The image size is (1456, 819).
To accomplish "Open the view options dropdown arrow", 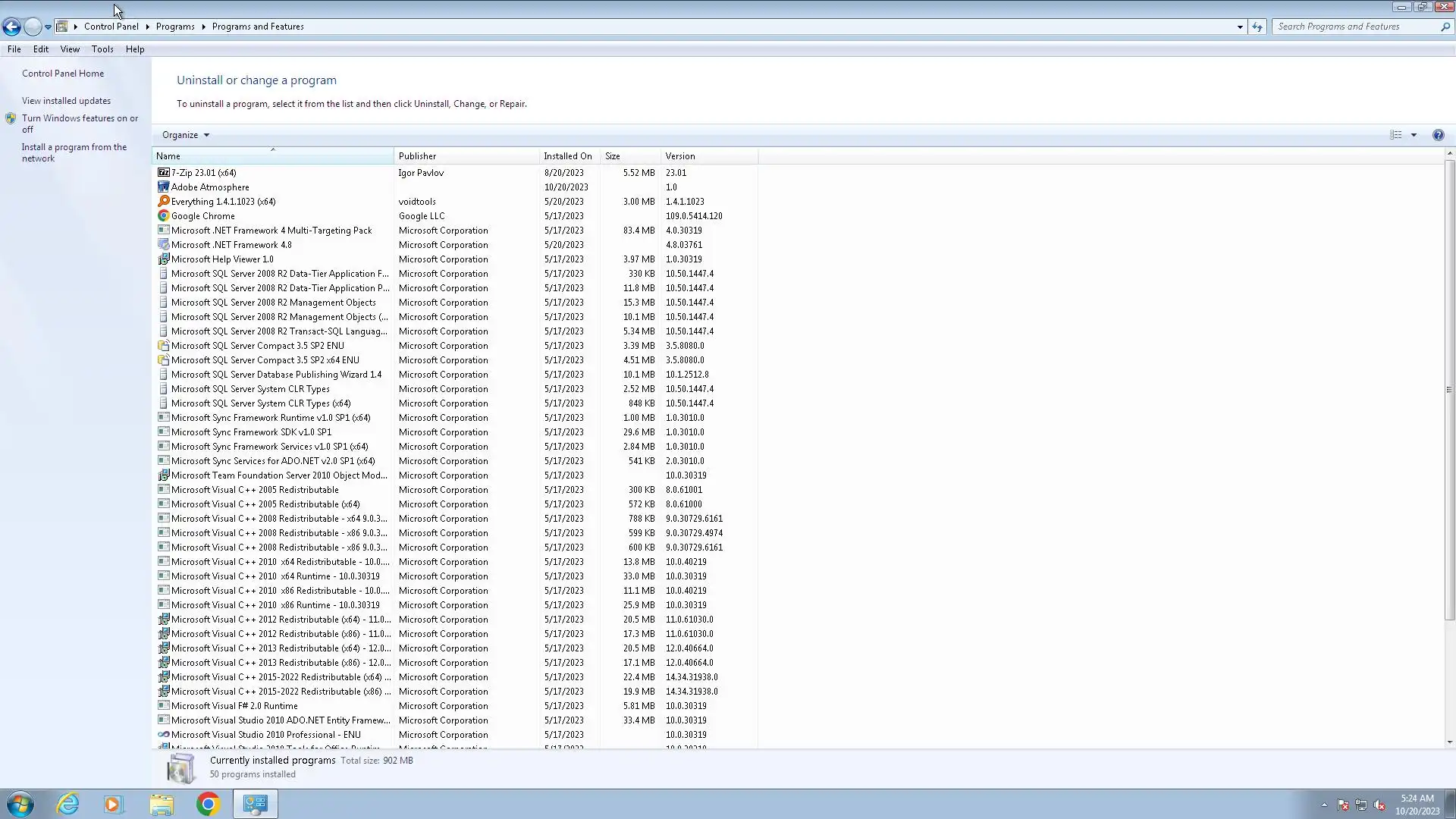I will (x=1414, y=135).
